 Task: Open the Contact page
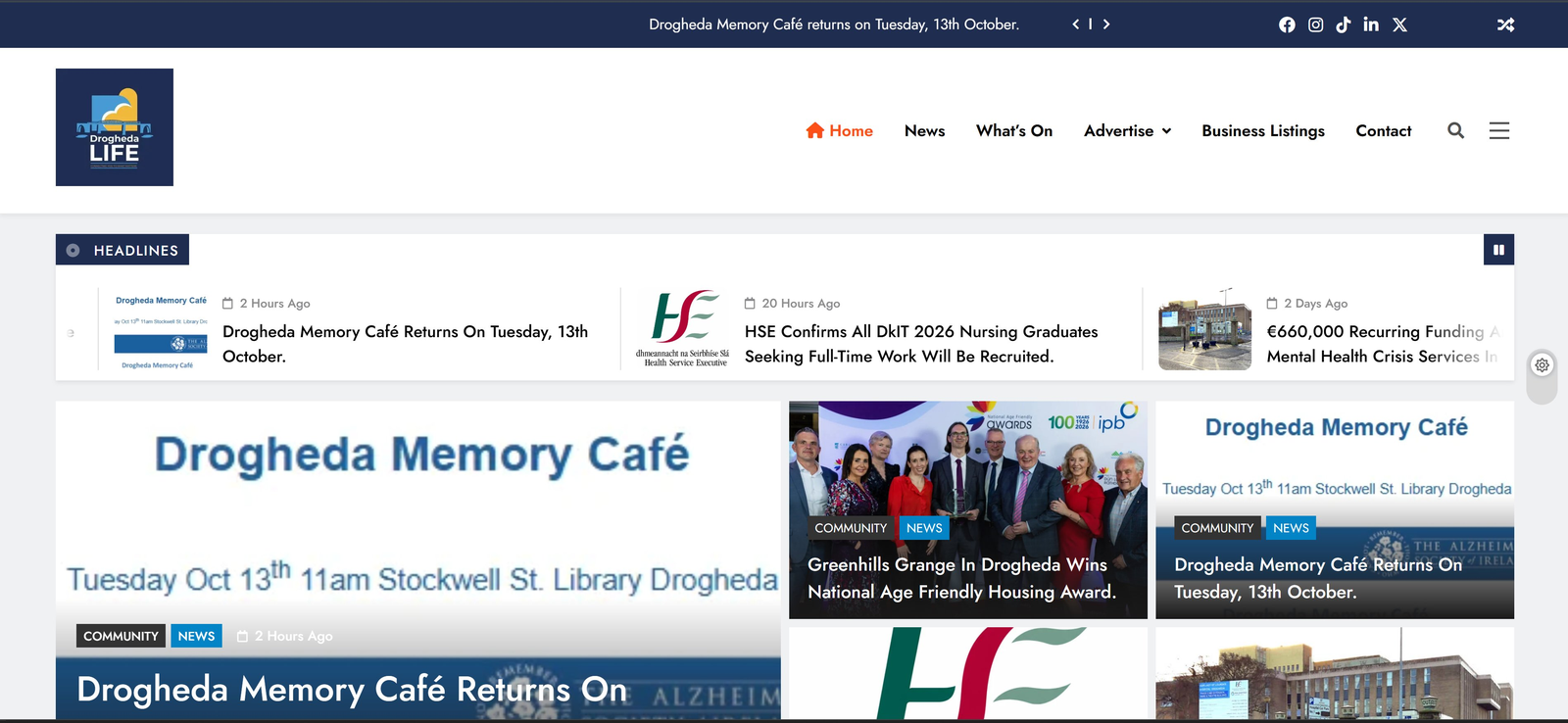(1384, 130)
